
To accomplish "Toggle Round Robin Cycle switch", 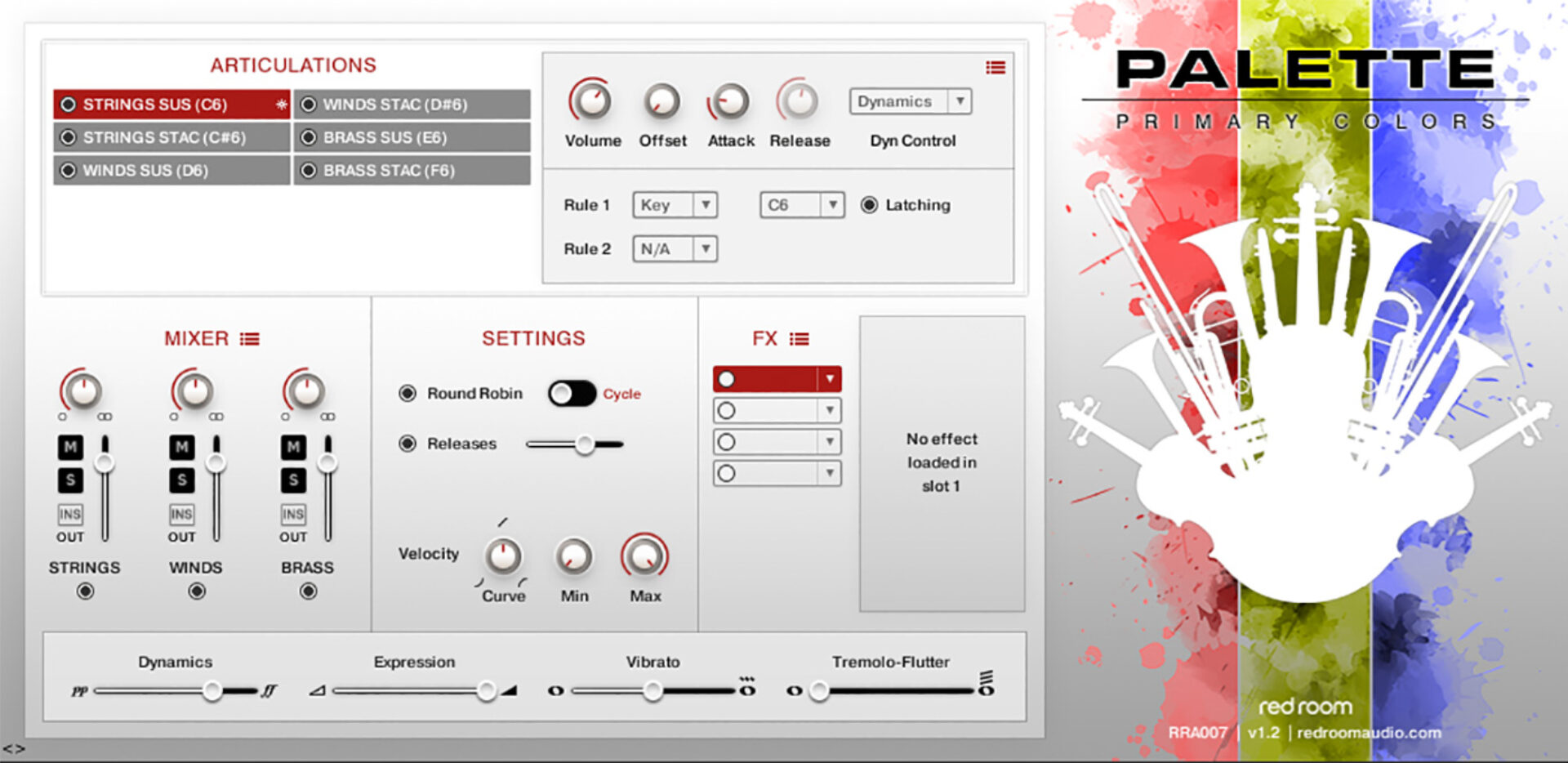I will [x=569, y=393].
